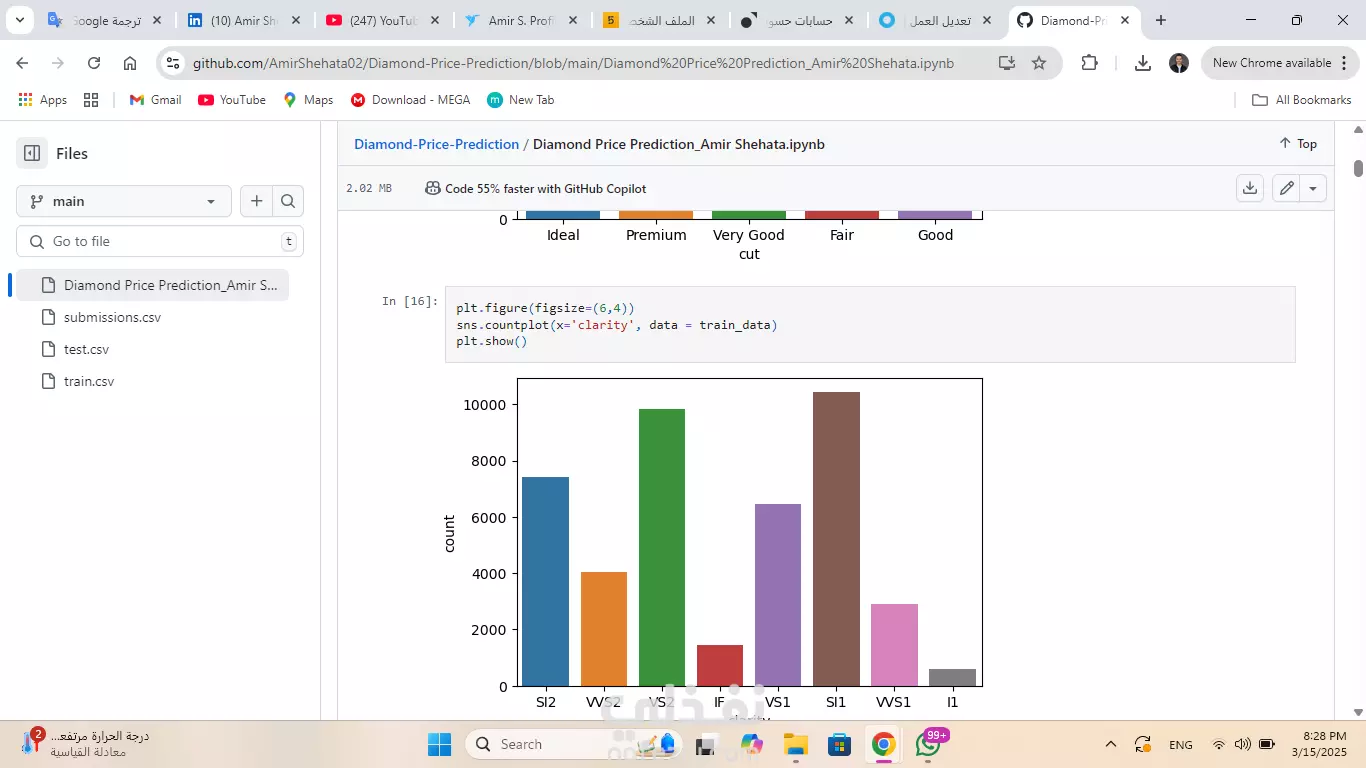Click the browser Back arrow

[22, 63]
